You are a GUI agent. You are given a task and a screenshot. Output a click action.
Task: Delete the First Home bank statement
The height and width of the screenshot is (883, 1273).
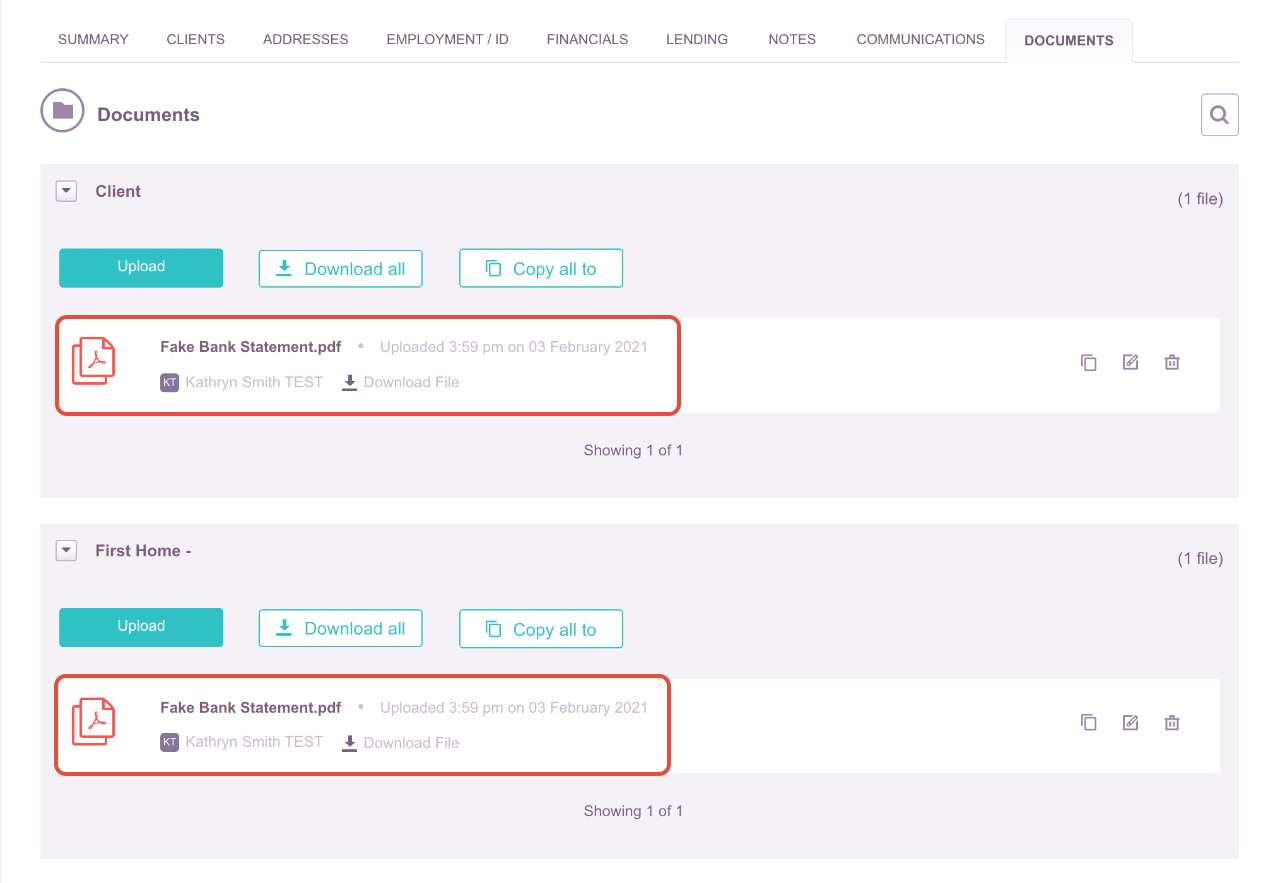[x=1171, y=722]
